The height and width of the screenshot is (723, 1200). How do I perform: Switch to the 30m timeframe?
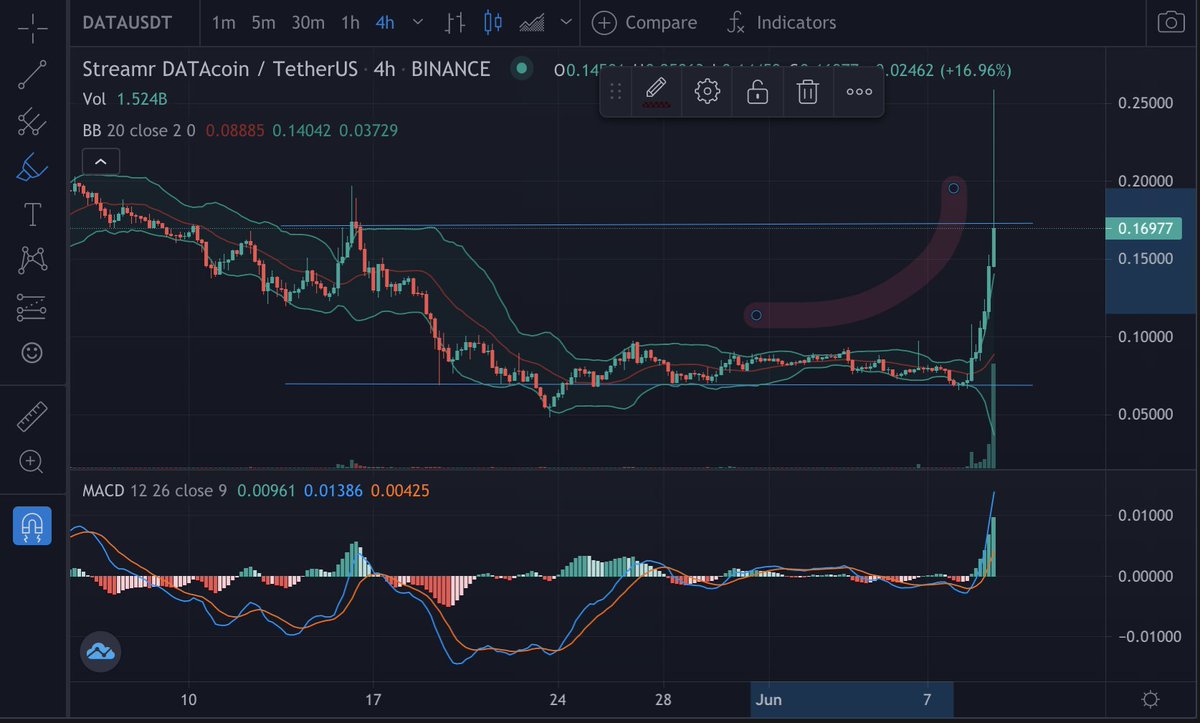[x=307, y=22]
